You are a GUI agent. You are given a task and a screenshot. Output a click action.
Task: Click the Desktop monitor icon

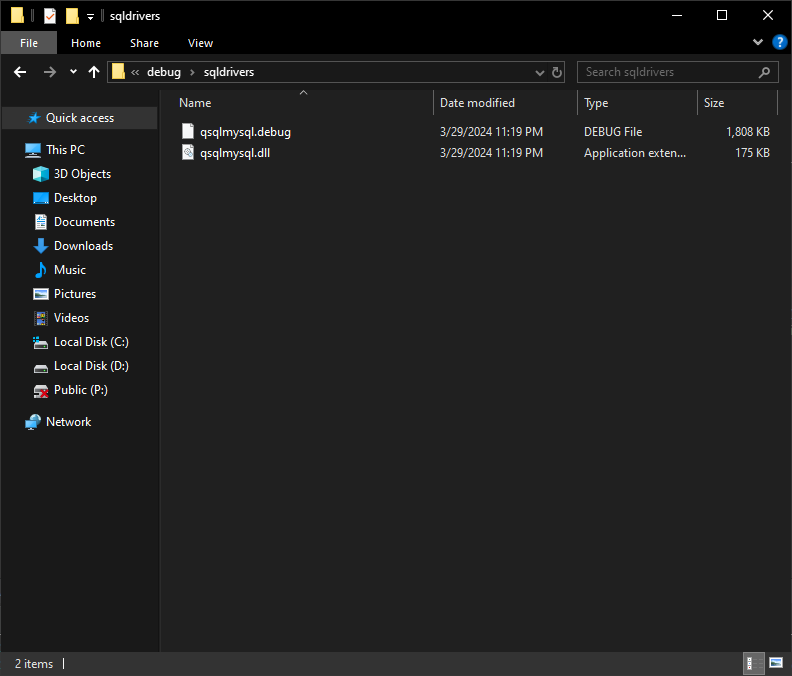(x=40, y=198)
